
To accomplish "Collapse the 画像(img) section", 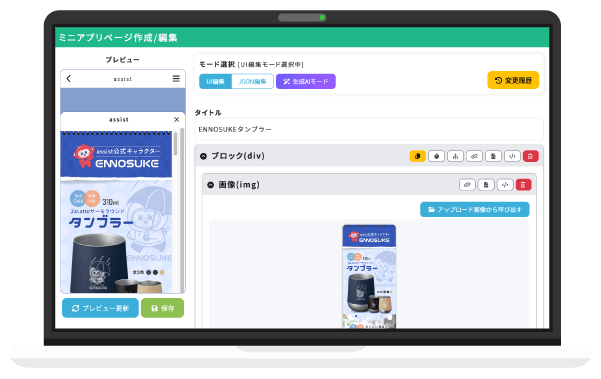I will [210, 185].
